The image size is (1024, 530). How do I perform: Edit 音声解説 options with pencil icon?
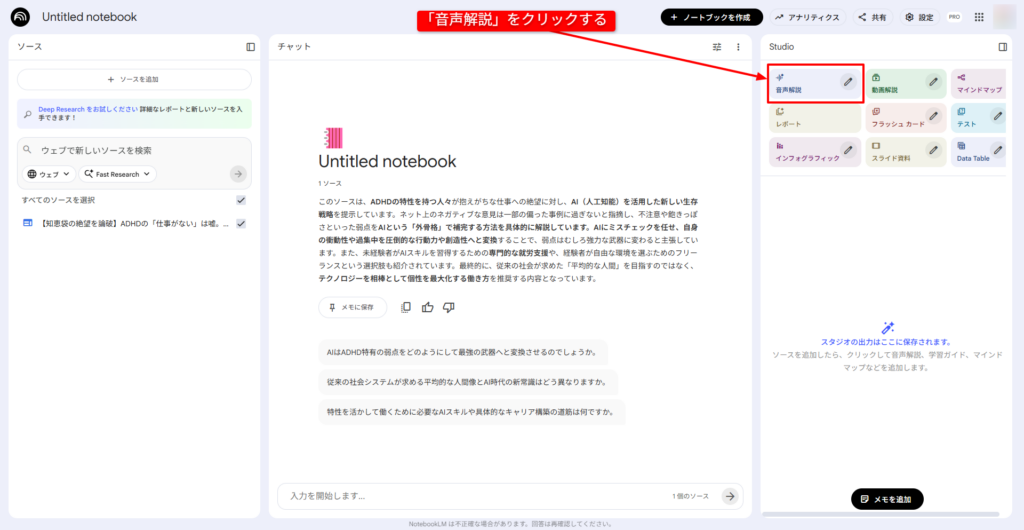pos(848,82)
